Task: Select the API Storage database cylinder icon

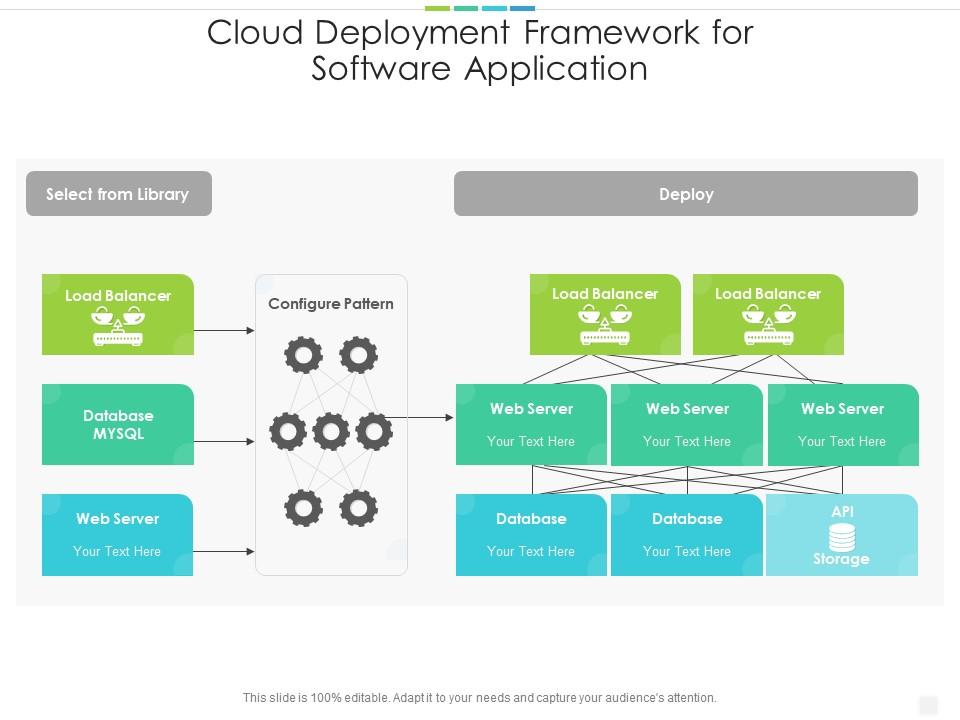Action: (842, 537)
